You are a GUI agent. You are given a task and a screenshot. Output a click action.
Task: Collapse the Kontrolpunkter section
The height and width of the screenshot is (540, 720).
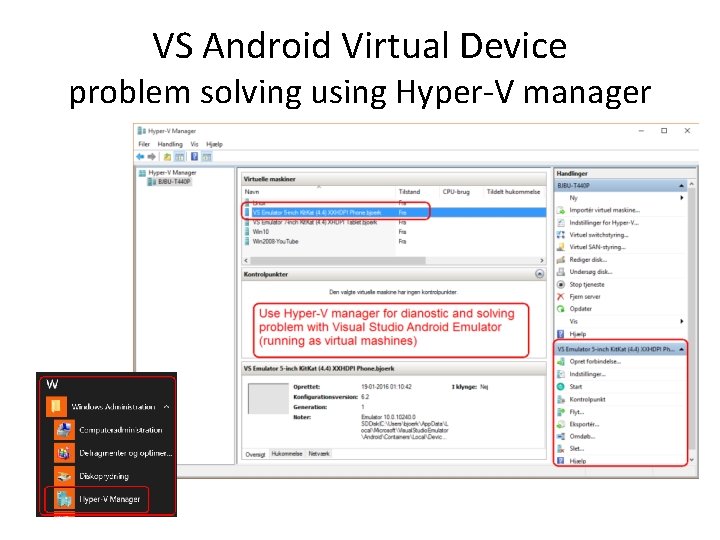click(x=540, y=274)
